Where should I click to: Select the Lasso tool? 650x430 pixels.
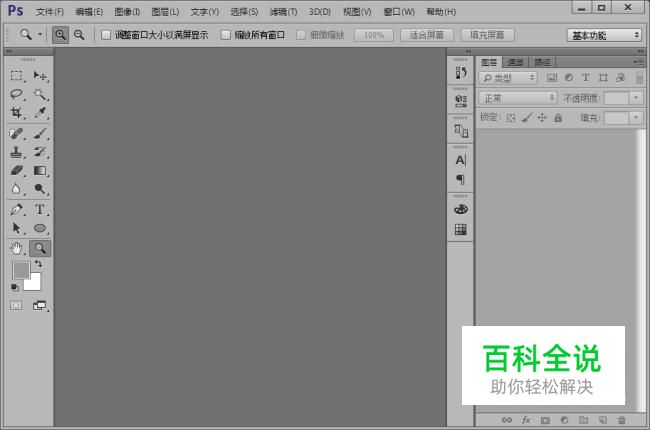pos(16,94)
